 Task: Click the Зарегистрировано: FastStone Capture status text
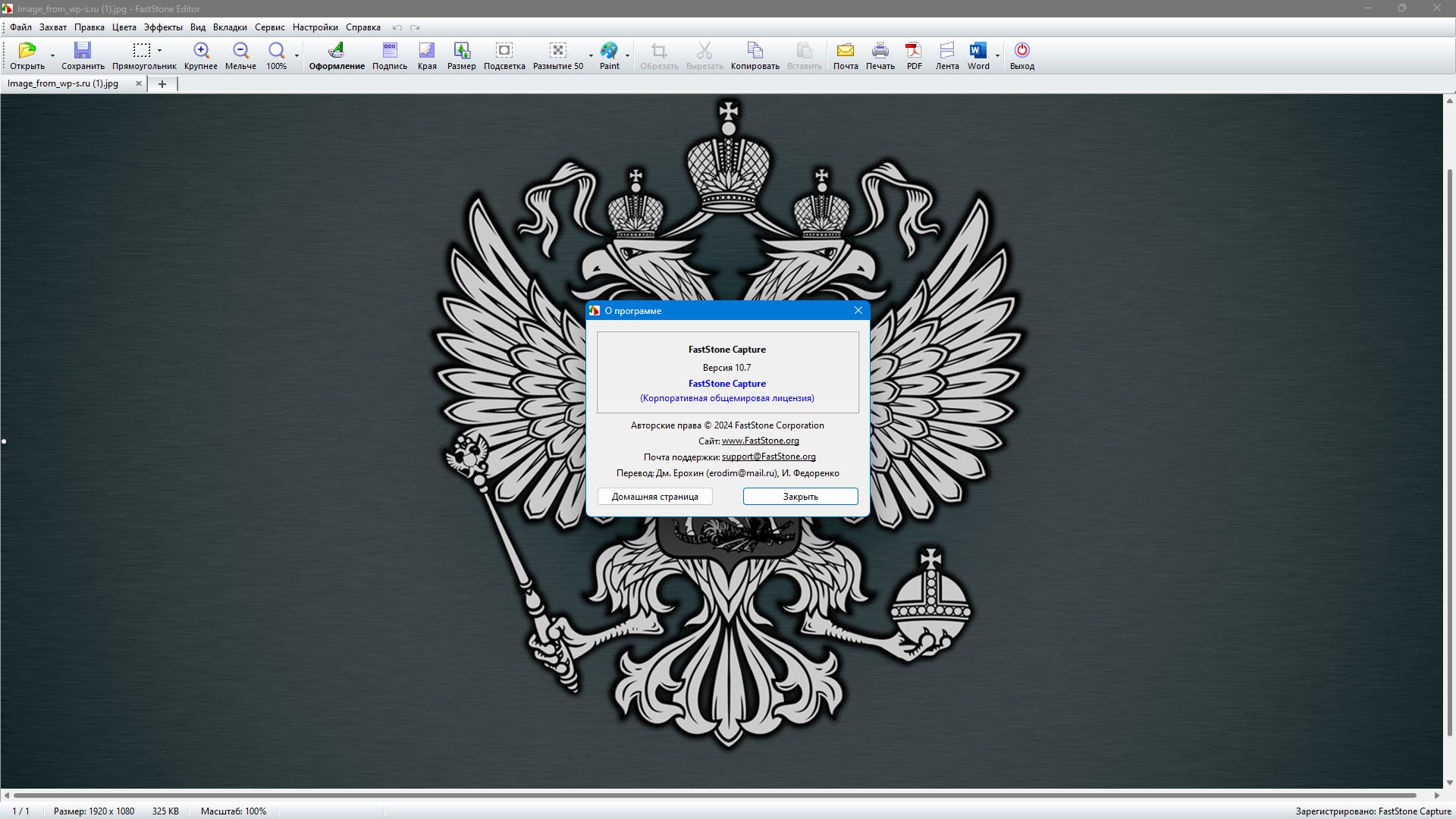tap(1373, 811)
